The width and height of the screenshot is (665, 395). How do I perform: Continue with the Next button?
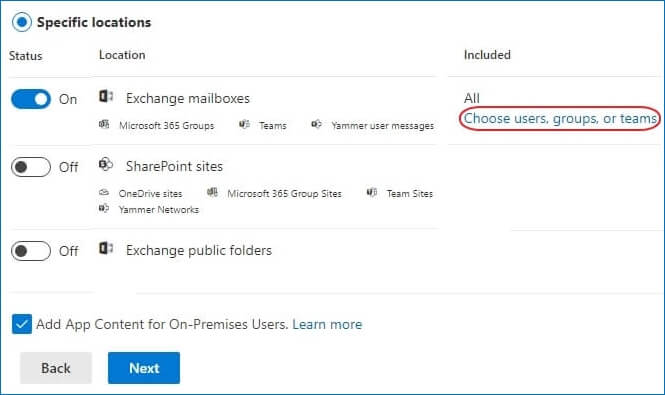coord(144,368)
